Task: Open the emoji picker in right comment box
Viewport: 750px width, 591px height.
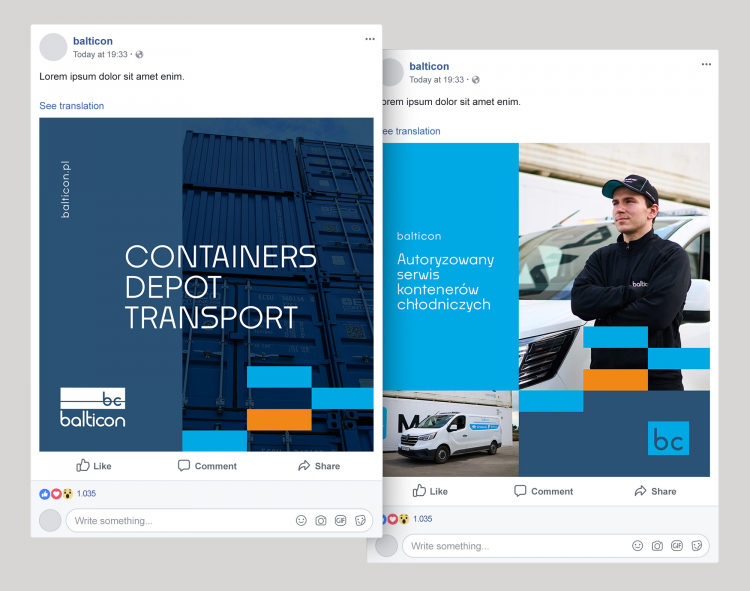Action: pyautogui.click(x=637, y=546)
